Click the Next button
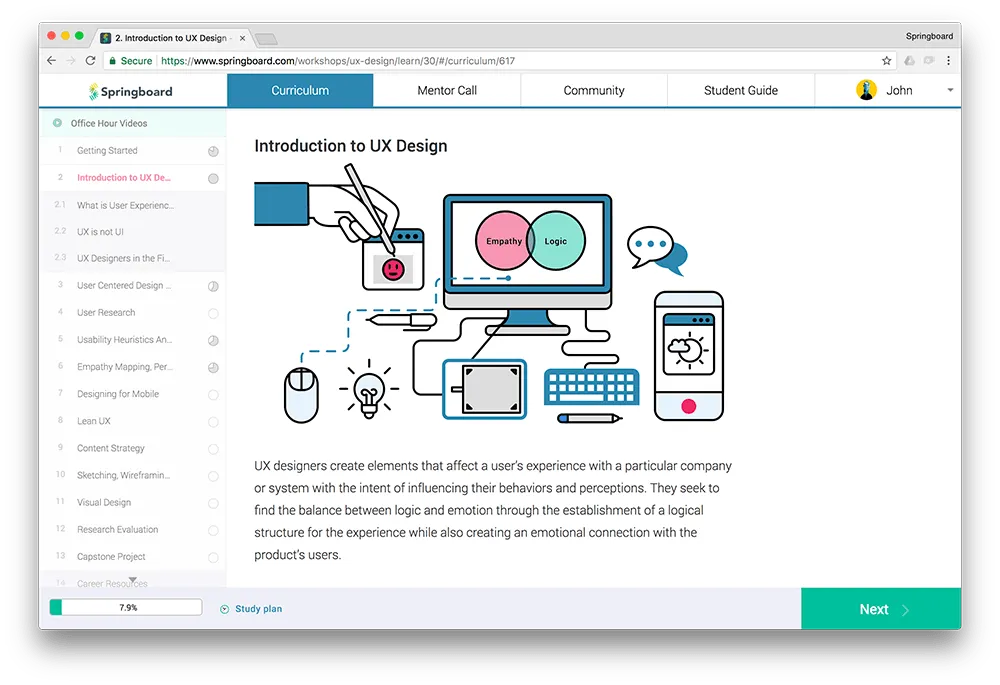The image size is (1000, 685). [x=881, y=609]
